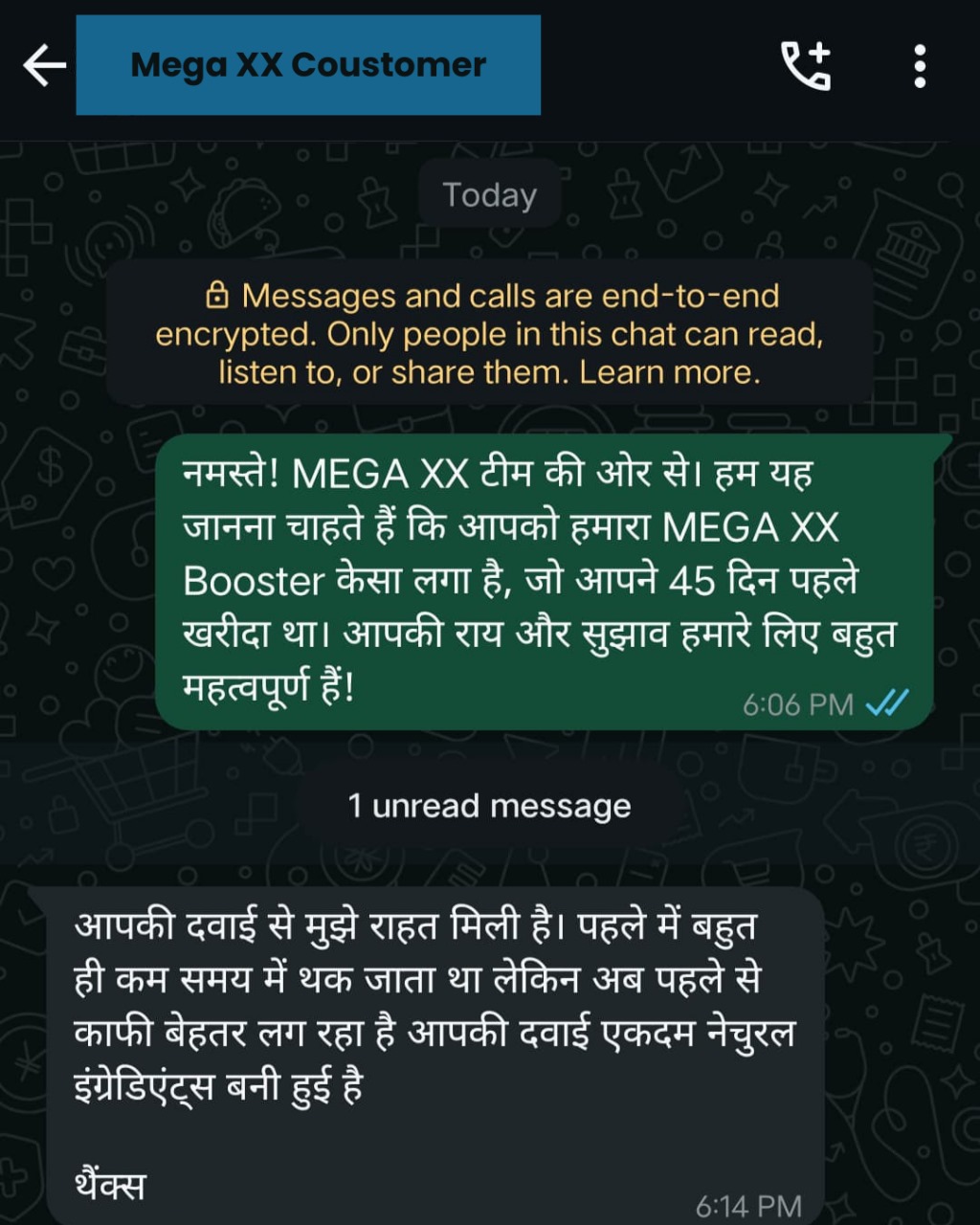Tap the back arrow in the chat header
This screenshot has height=1225, width=980.
point(45,66)
